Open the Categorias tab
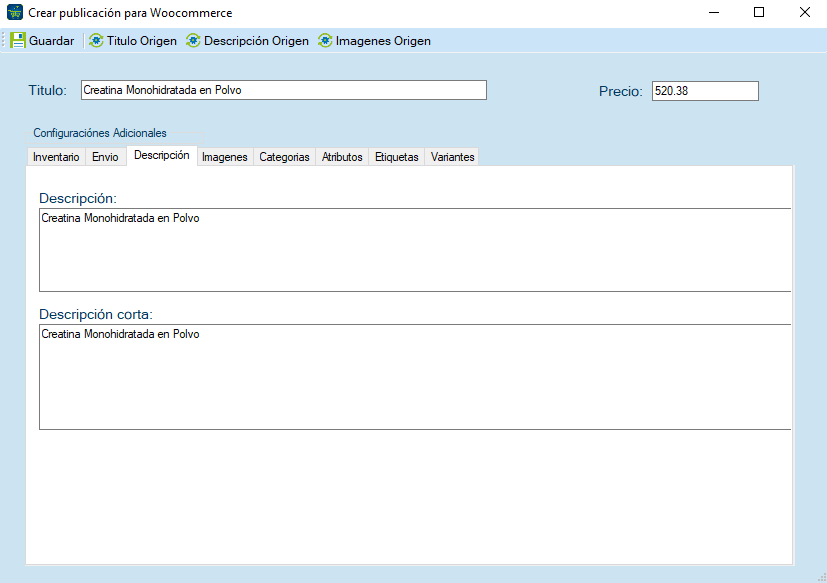Screen dimensions: 827x583 click(x=284, y=157)
